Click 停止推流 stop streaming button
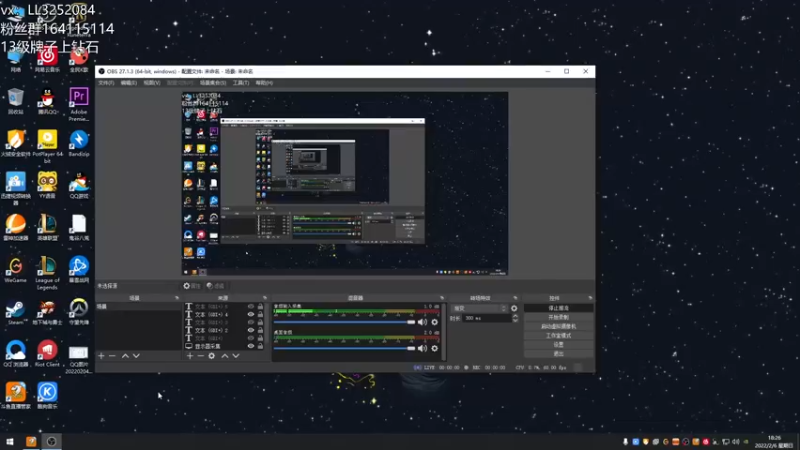This screenshot has height=450, width=800. point(558,308)
